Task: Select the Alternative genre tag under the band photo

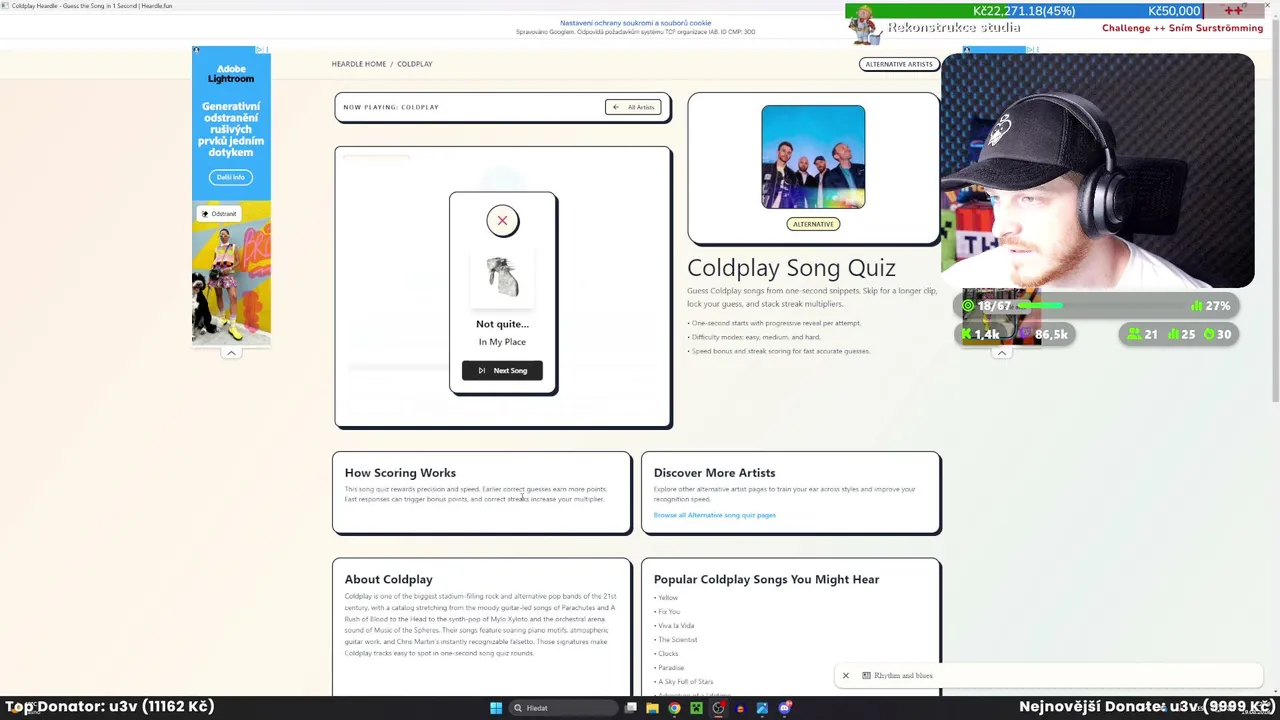Action: point(813,224)
